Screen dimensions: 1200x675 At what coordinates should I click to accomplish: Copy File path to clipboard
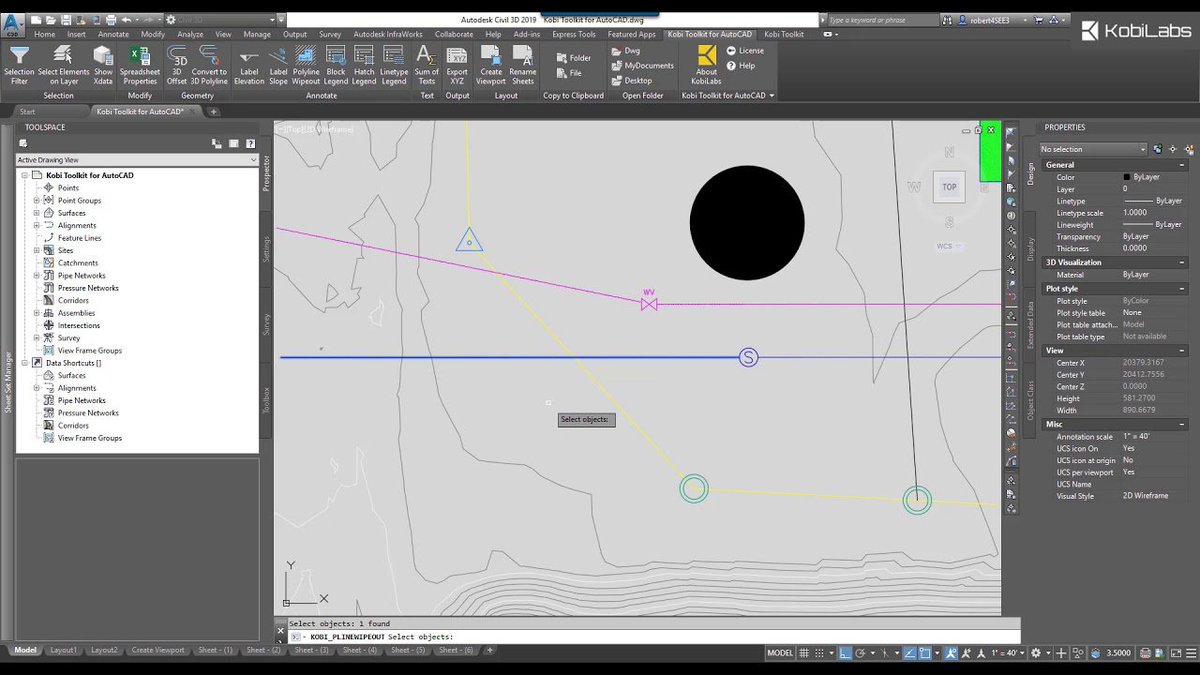(x=569, y=73)
